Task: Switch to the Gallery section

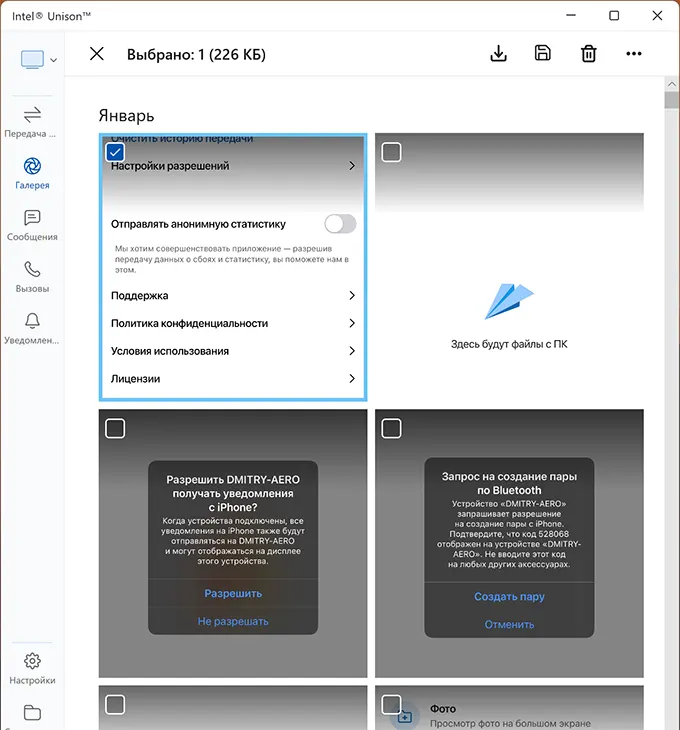Action: 32,173
